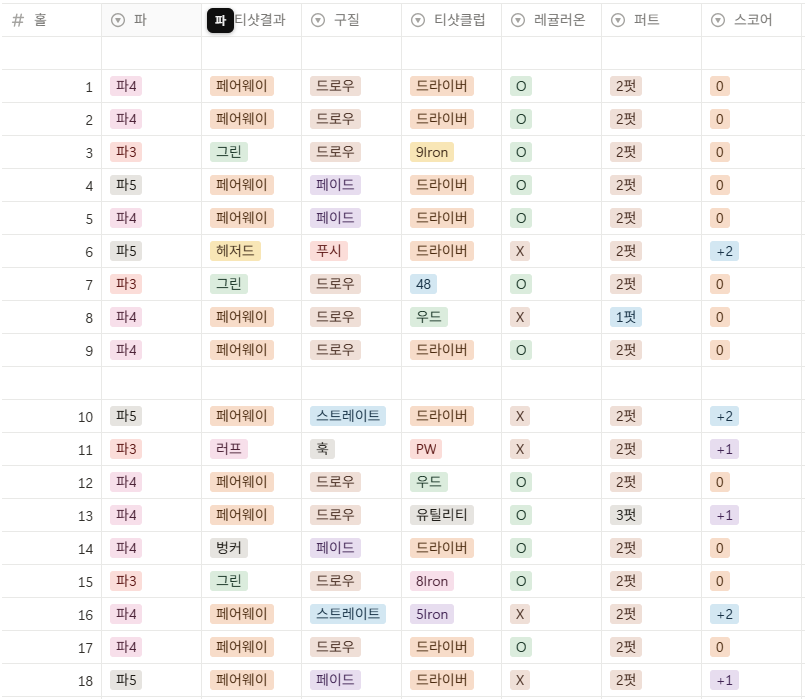Image resolution: width=805 pixels, height=699 pixels.
Task: Click the 9Iron club tag in hole 3
Action: coord(432,152)
